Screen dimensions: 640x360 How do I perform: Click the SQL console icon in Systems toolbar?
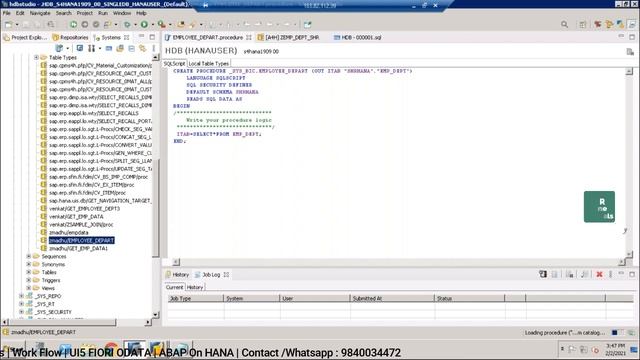(x=109, y=48)
